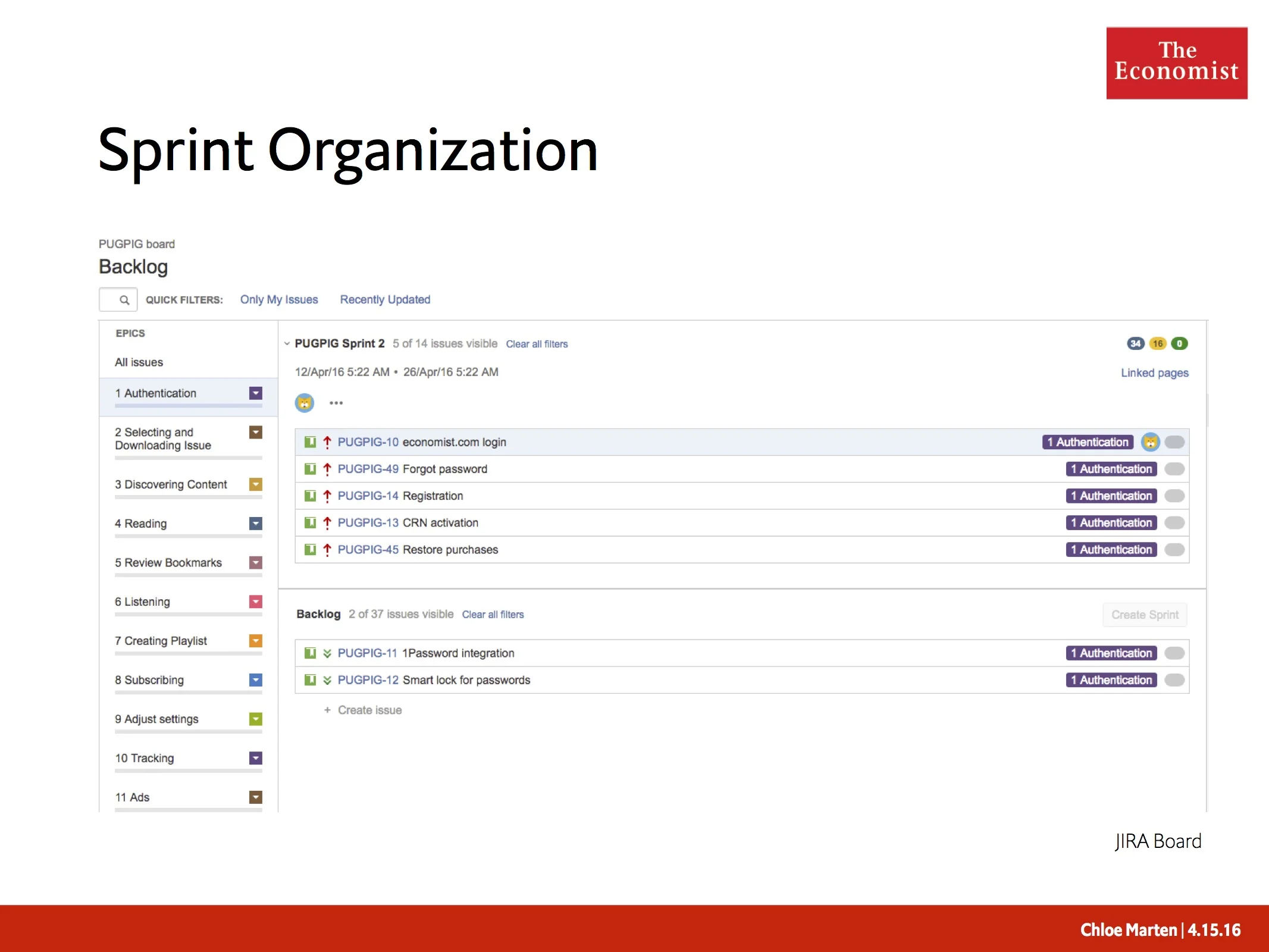Open issue link PUGPIG-45

click(x=368, y=550)
